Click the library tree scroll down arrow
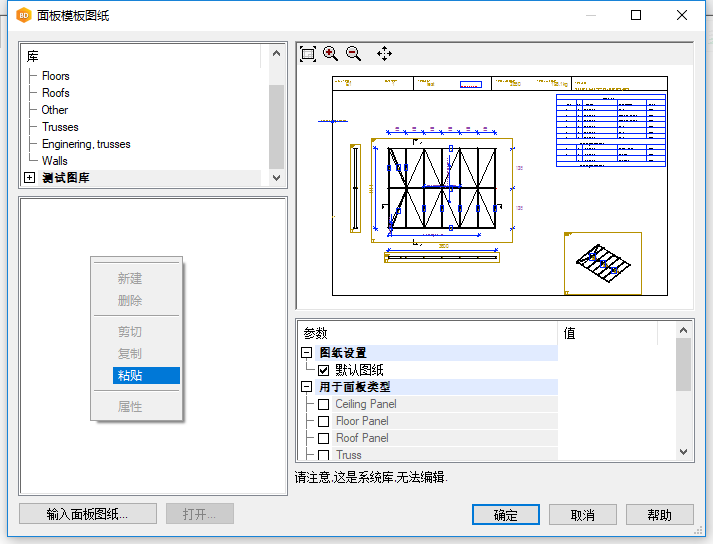713x544 pixels. 276,178
